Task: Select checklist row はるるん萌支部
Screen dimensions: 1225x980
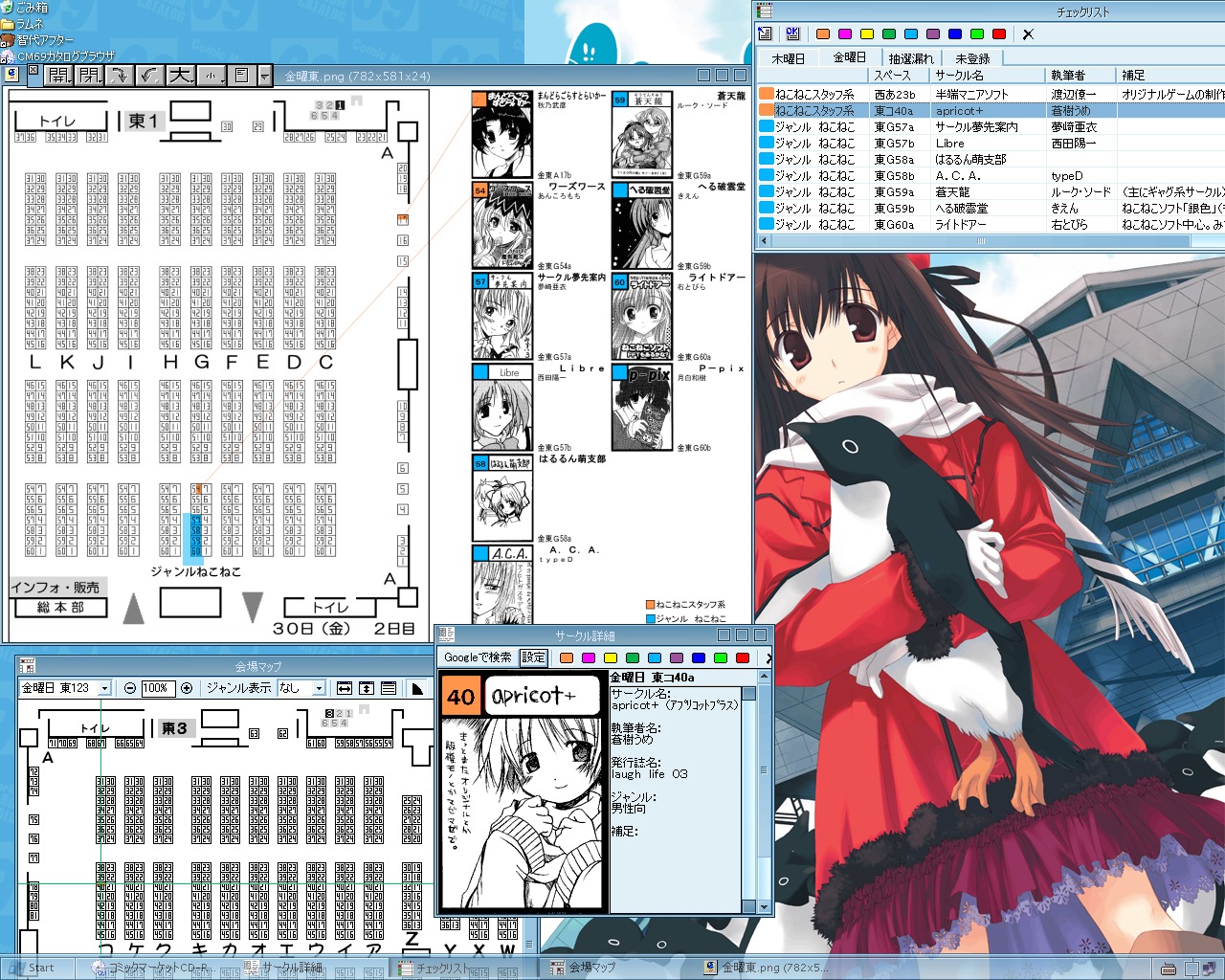Action: click(990, 160)
